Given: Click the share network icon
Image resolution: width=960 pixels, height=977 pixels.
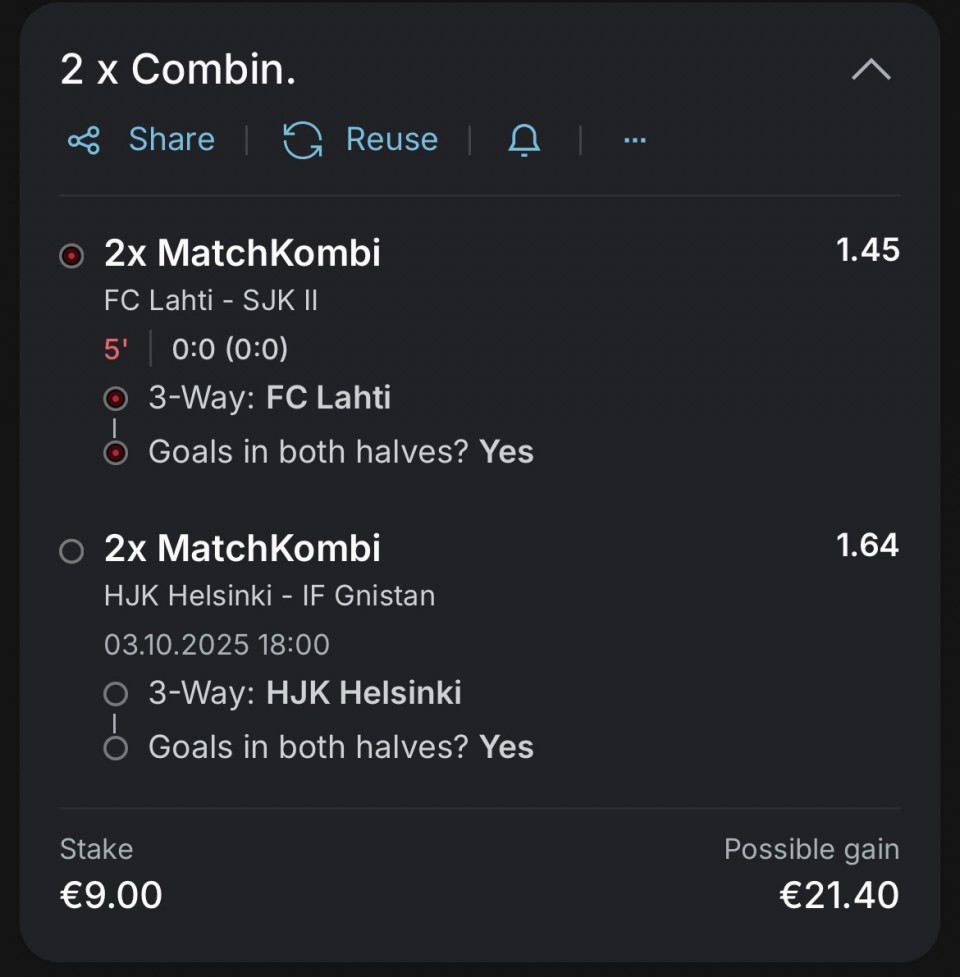Looking at the screenshot, I should coord(84,140).
